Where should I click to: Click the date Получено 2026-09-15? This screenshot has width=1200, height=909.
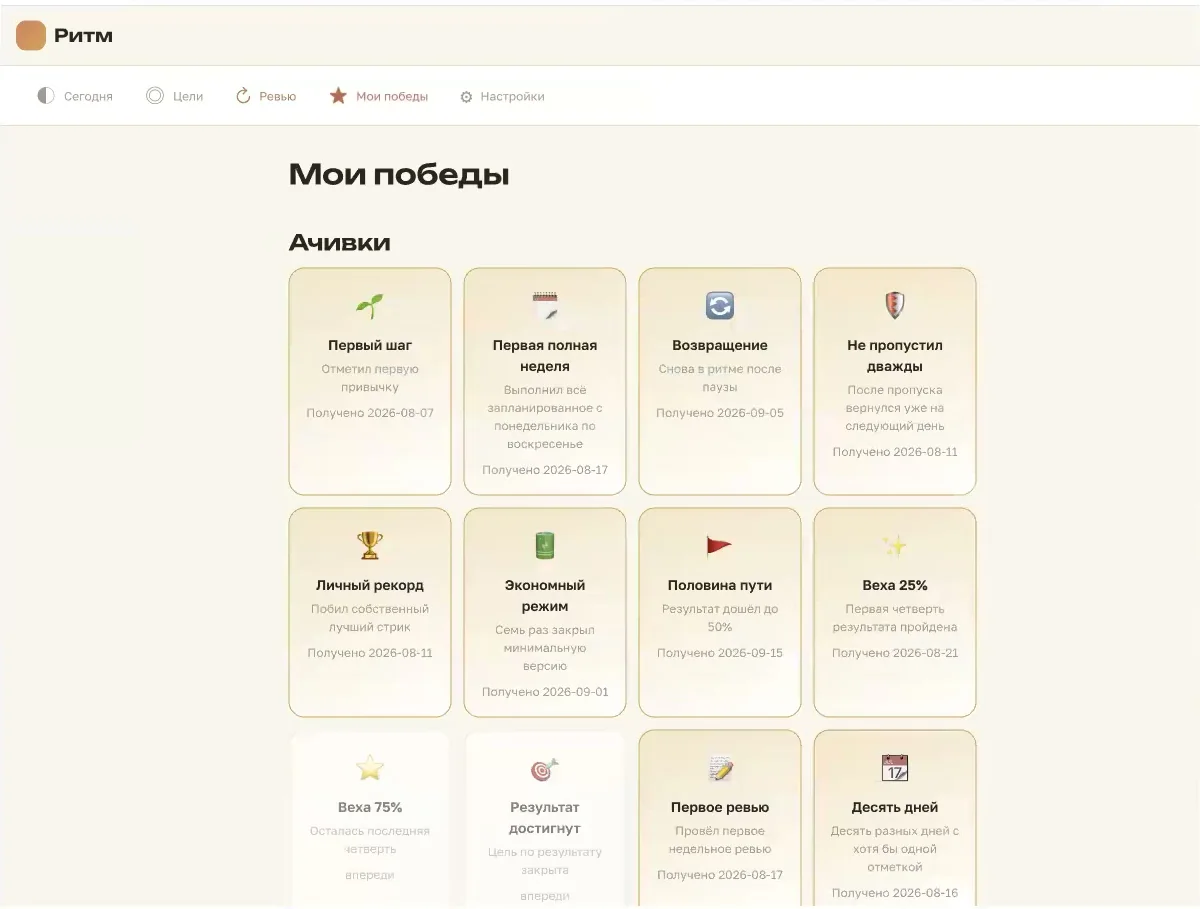(x=720, y=653)
